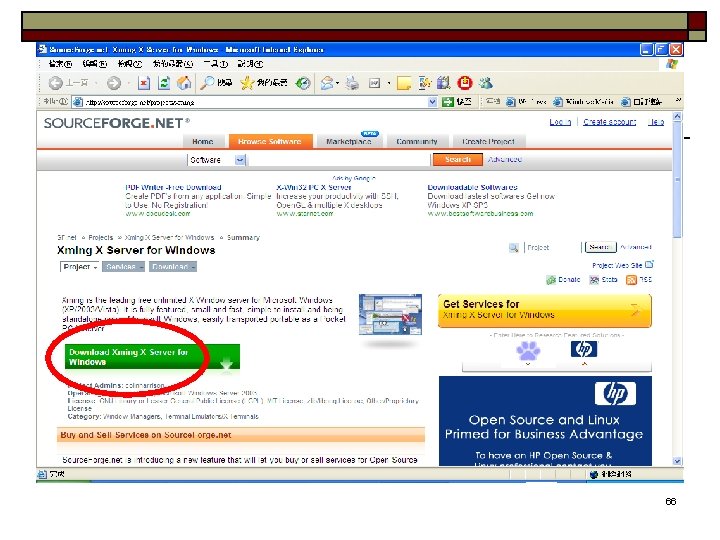Click the orange Search button
Screen dimensions: 720x540
coord(458,159)
